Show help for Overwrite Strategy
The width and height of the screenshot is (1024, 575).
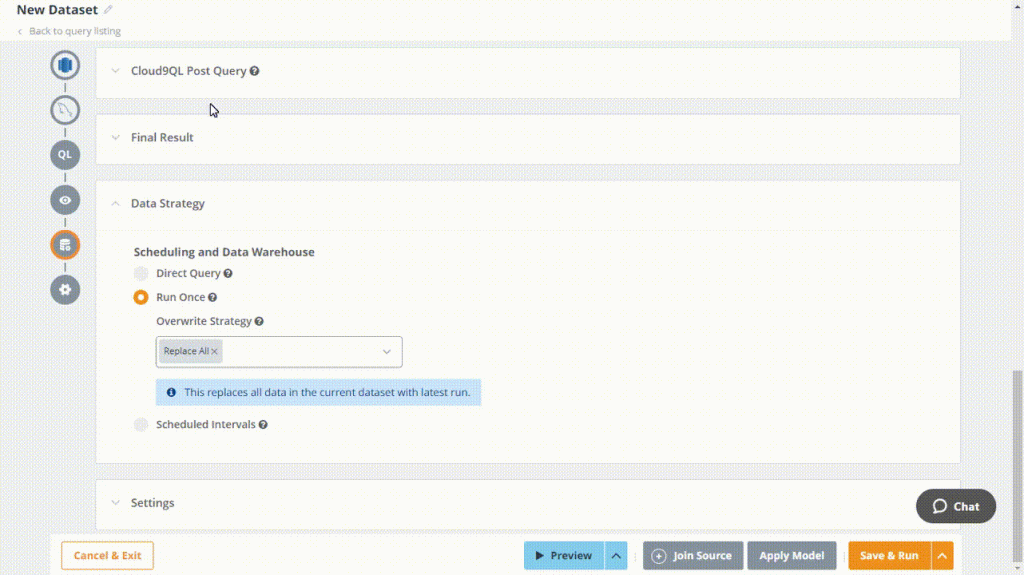[259, 321]
